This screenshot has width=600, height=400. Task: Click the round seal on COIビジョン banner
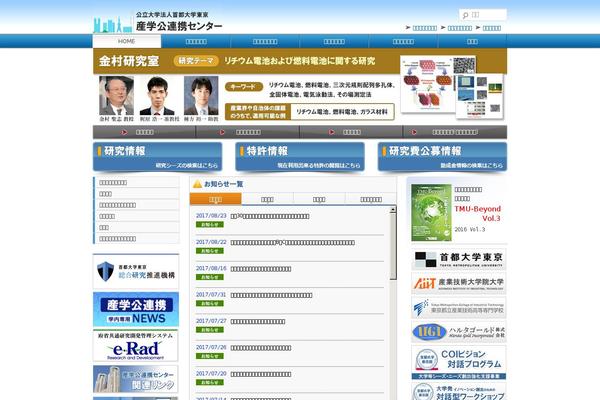pyautogui.click(x=426, y=360)
